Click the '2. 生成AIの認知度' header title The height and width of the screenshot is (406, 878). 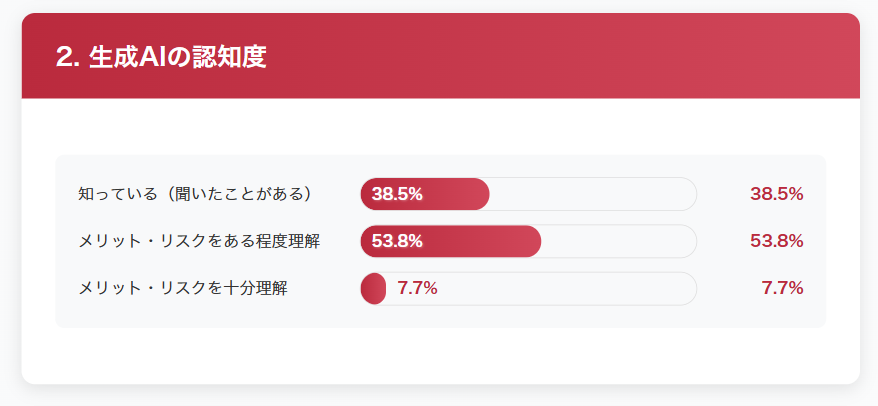coord(161,57)
